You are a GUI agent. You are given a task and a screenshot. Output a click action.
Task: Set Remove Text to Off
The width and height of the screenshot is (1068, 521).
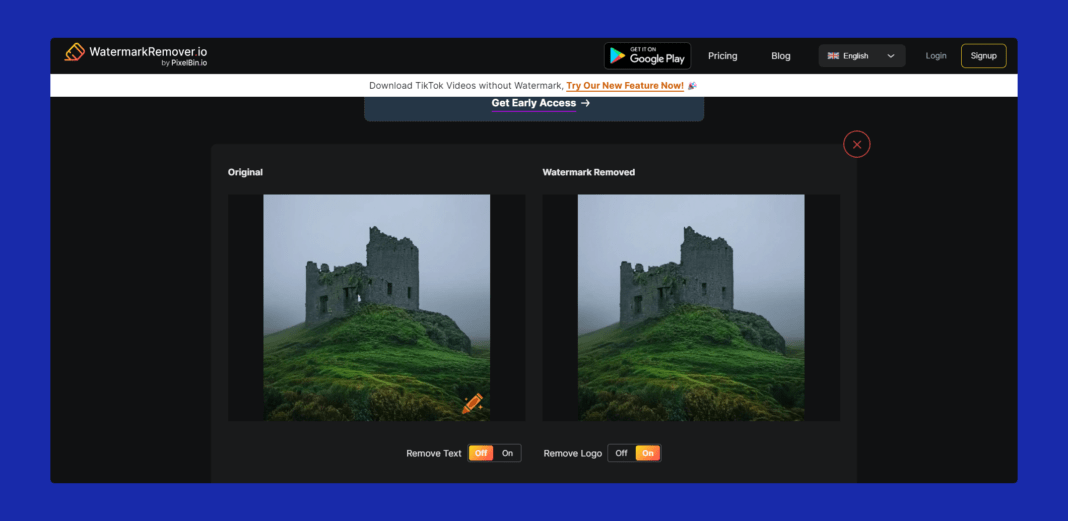click(x=481, y=453)
